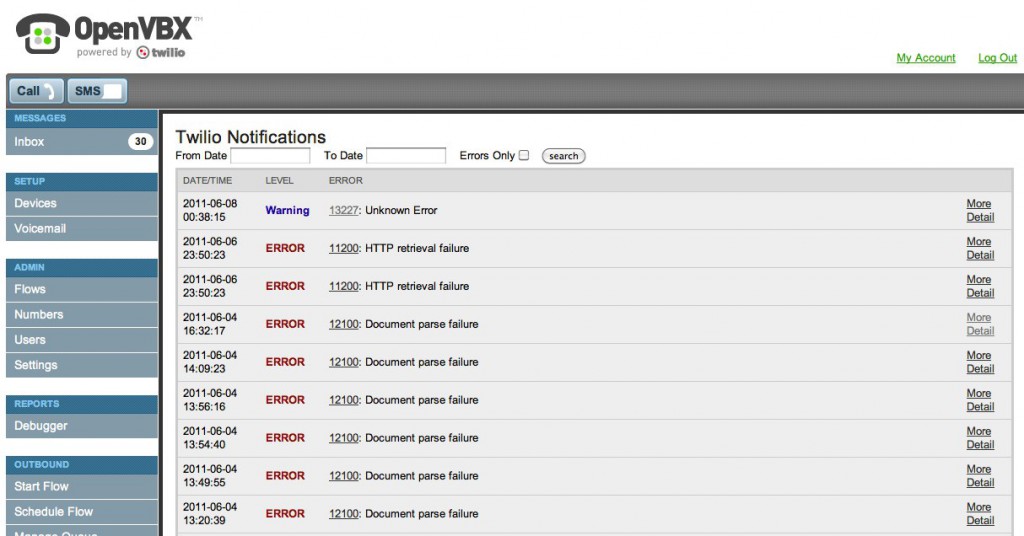The height and width of the screenshot is (536, 1024).
Task: Click the 2011-06-08 00:38:15 timestamp
Action: 210,210
